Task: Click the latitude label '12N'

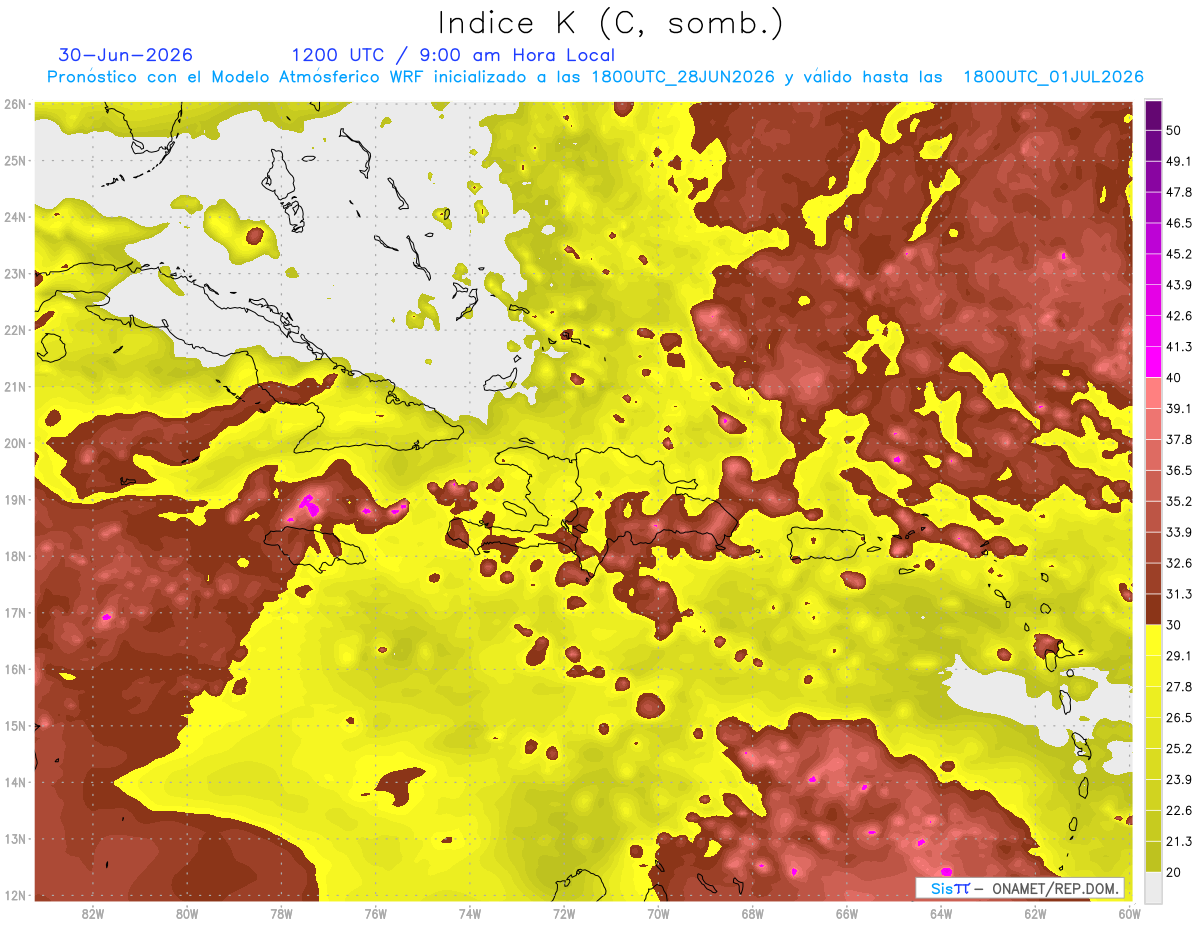Action: coord(15,895)
